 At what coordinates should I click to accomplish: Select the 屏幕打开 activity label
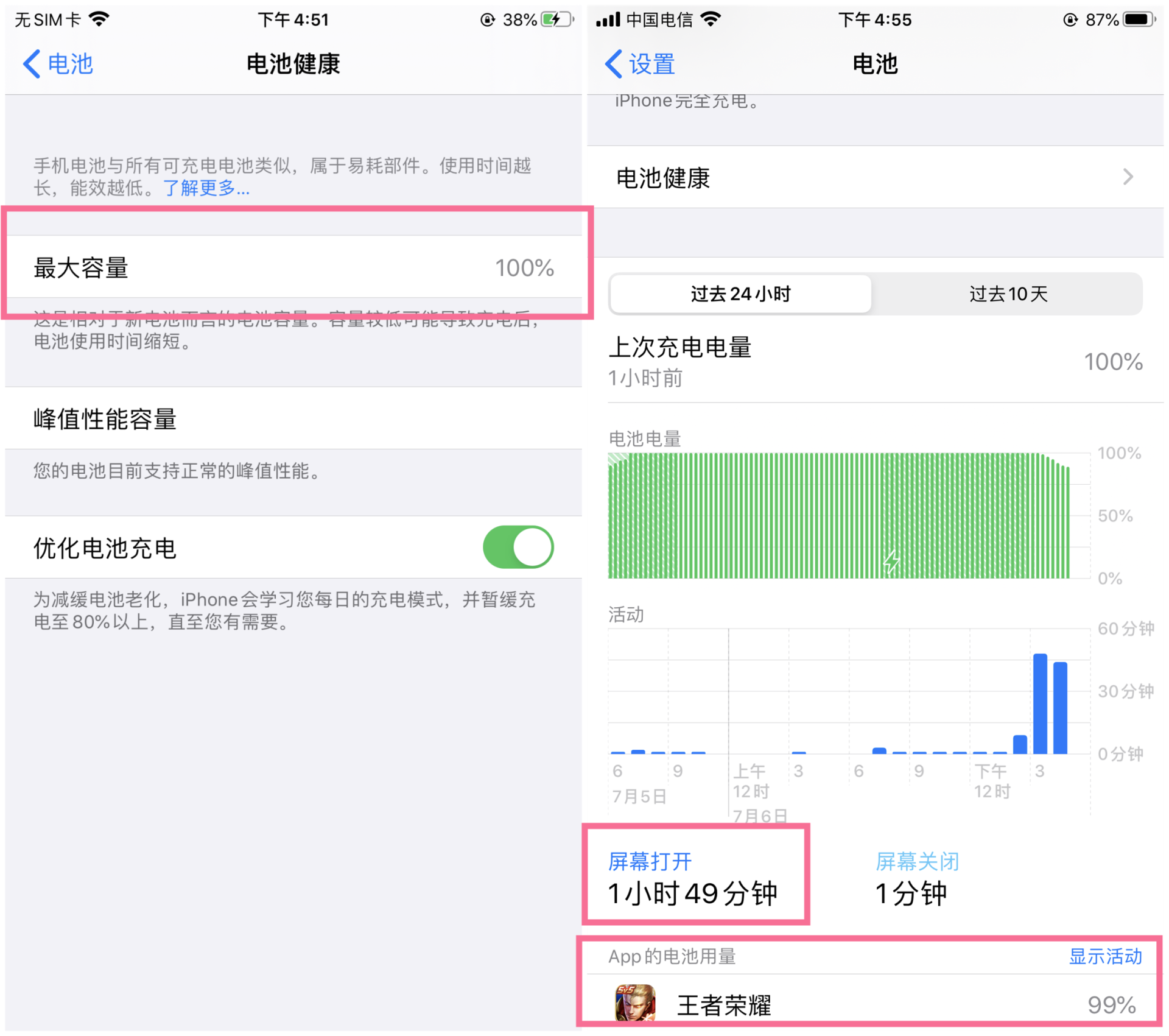pos(650,861)
